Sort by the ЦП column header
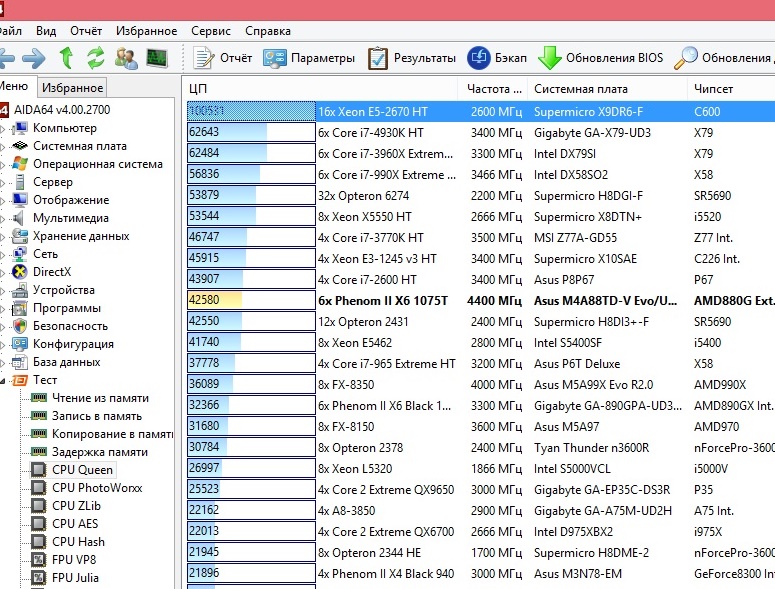This screenshot has width=775, height=589. click(x=321, y=89)
